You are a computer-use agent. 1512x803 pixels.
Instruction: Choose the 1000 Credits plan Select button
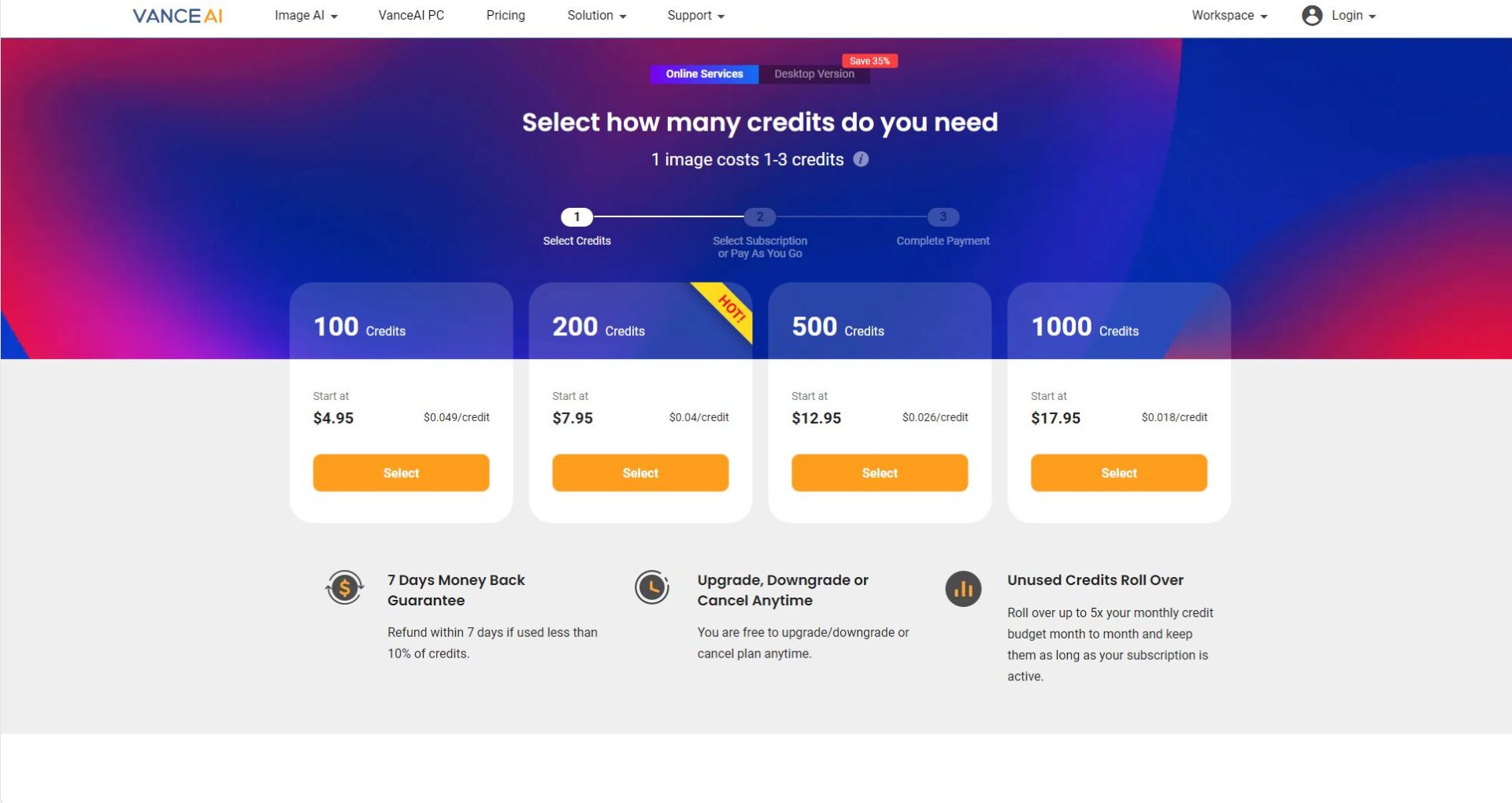click(x=1118, y=473)
